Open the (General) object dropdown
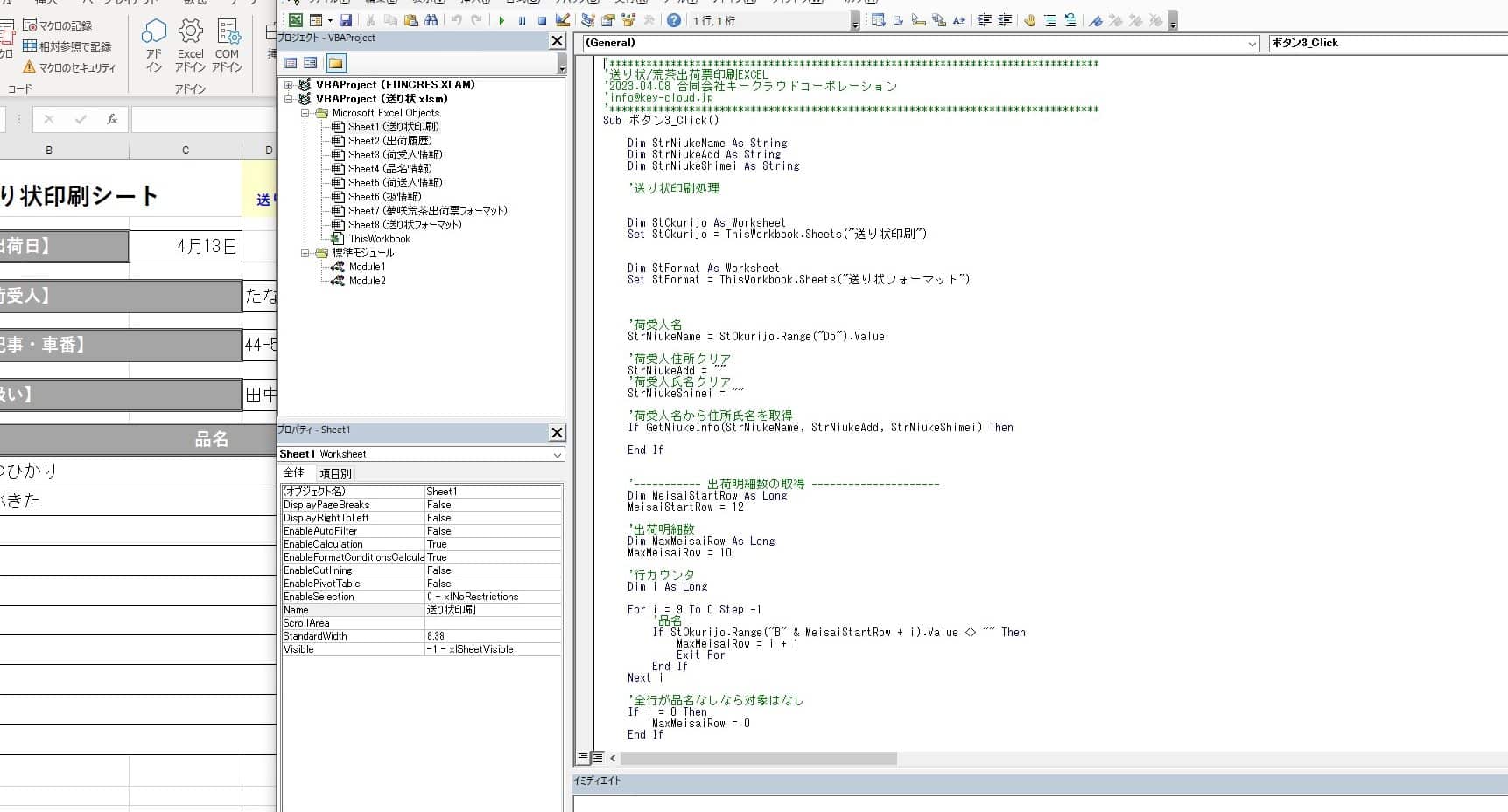The image size is (1508, 812). [x=1252, y=43]
